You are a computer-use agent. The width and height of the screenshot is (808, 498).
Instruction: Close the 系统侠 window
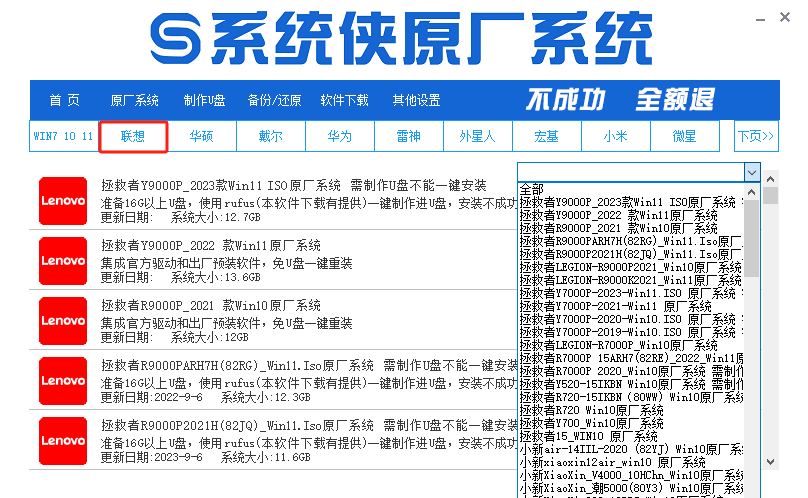[x=785, y=18]
